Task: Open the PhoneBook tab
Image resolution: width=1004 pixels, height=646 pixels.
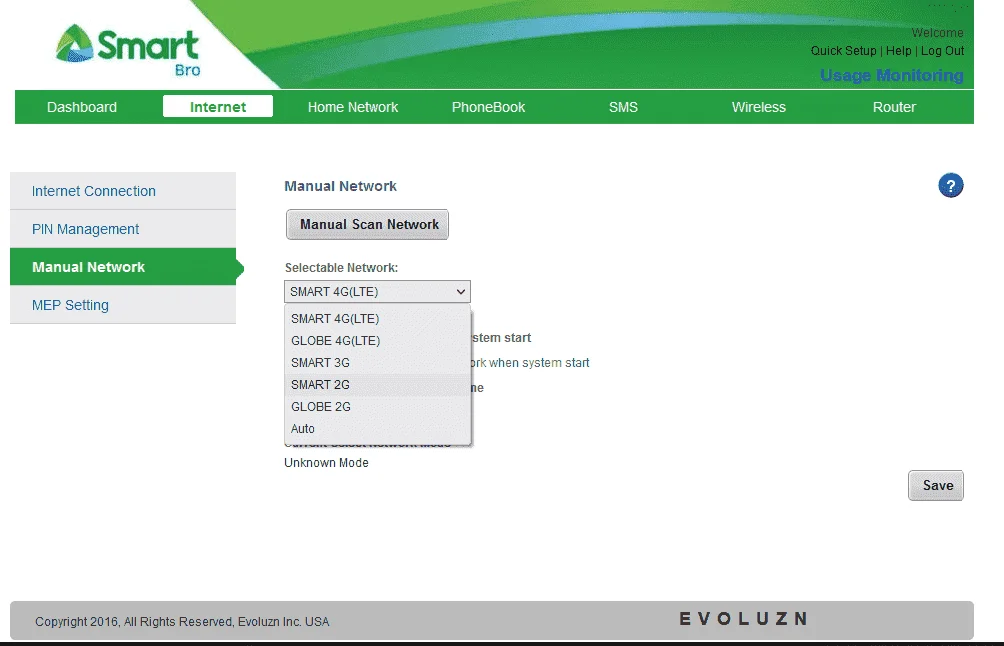Action: (489, 107)
